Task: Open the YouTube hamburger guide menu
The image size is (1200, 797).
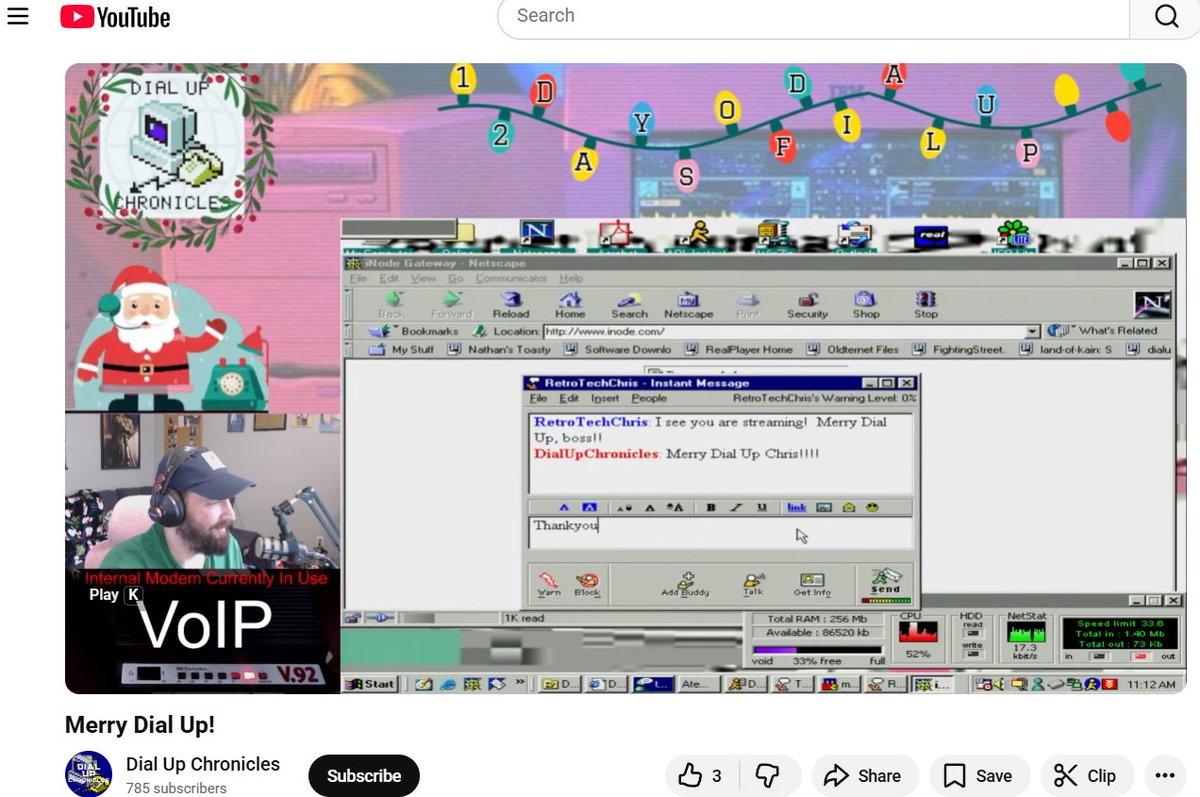Action: click(18, 16)
